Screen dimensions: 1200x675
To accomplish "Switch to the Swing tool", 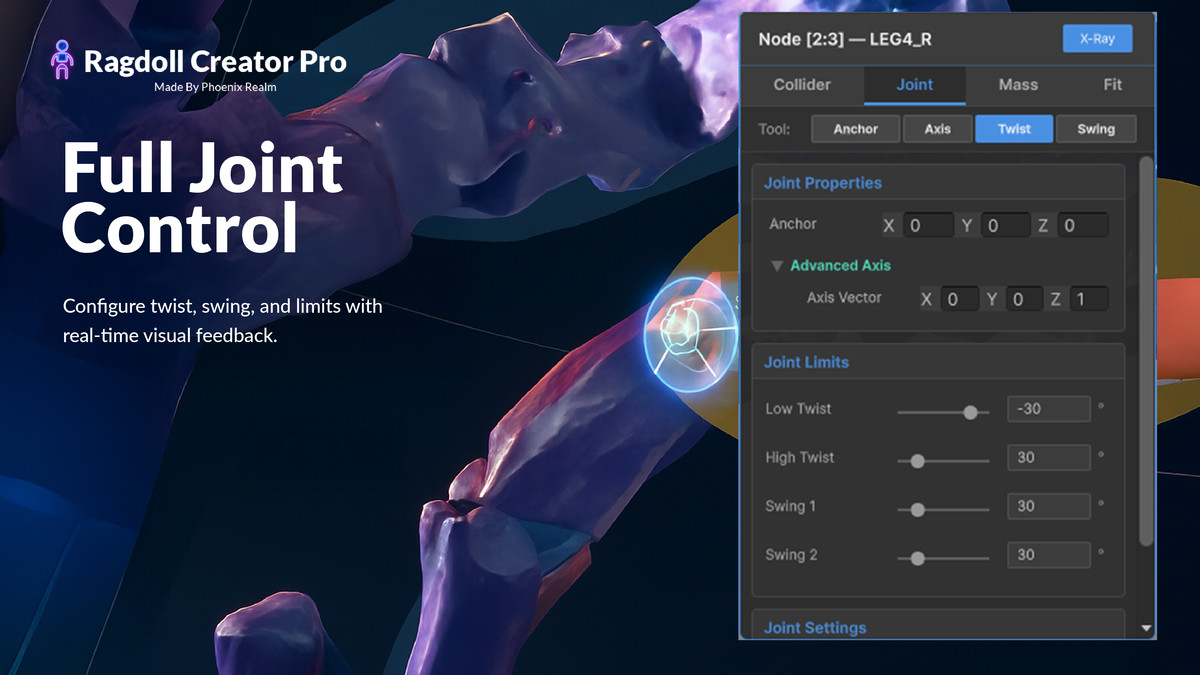I will 1096,128.
